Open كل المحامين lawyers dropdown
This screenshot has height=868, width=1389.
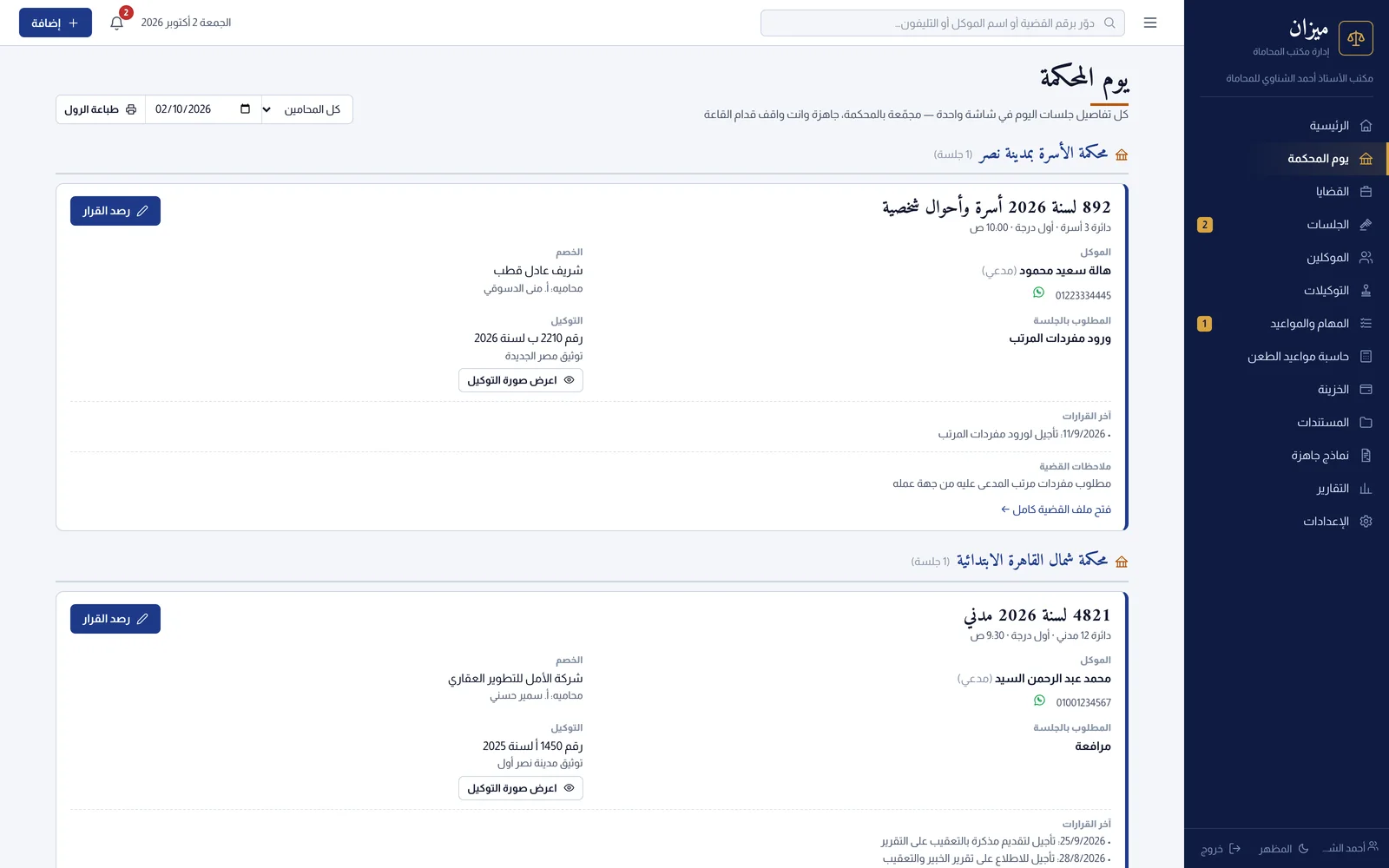point(307,109)
